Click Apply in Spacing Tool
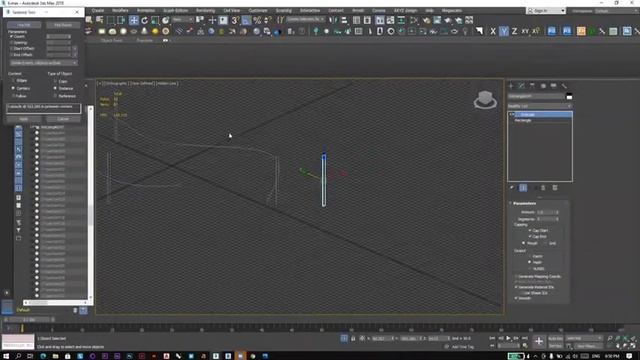 click(24, 119)
